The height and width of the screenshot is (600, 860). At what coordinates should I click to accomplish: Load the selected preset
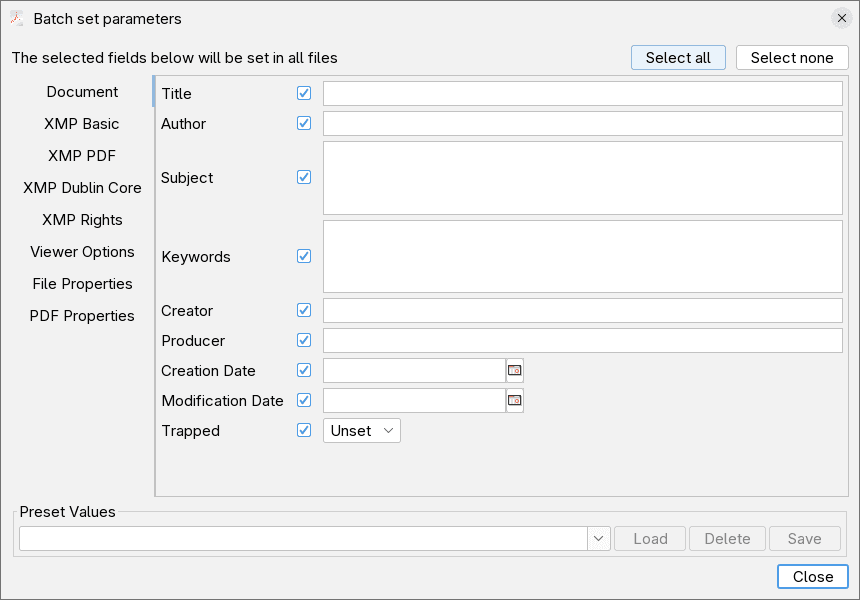tap(649, 538)
